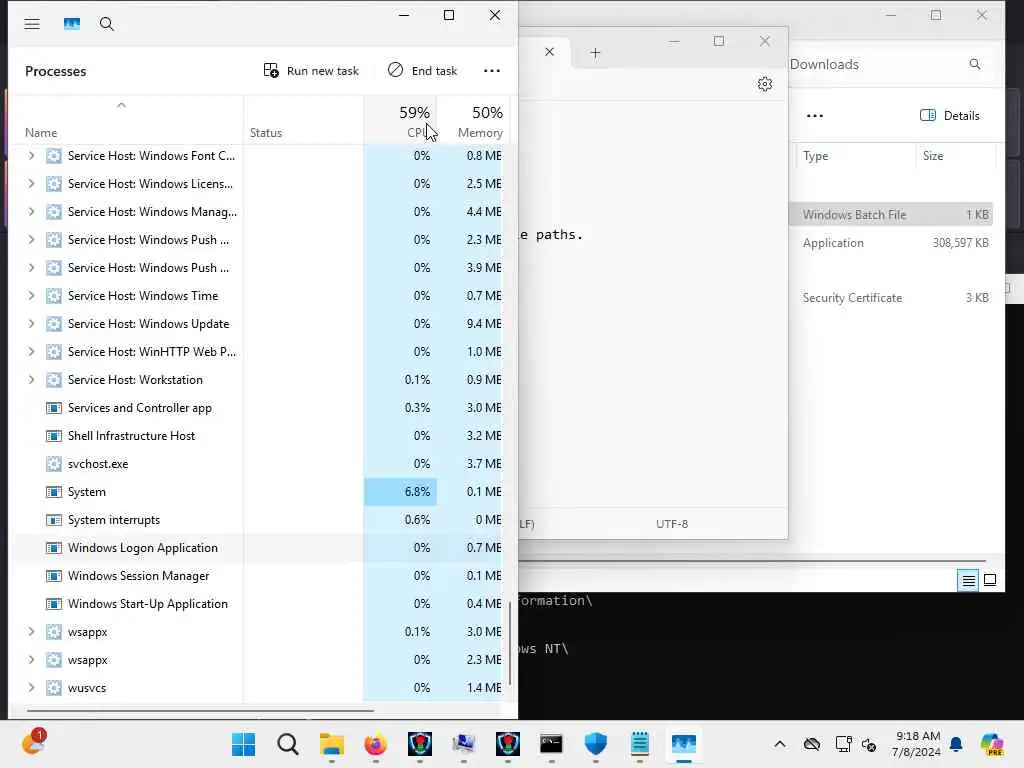The image size is (1024, 768).
Task: Expand Service Host: Windows License row
Action: coord(31,184)
